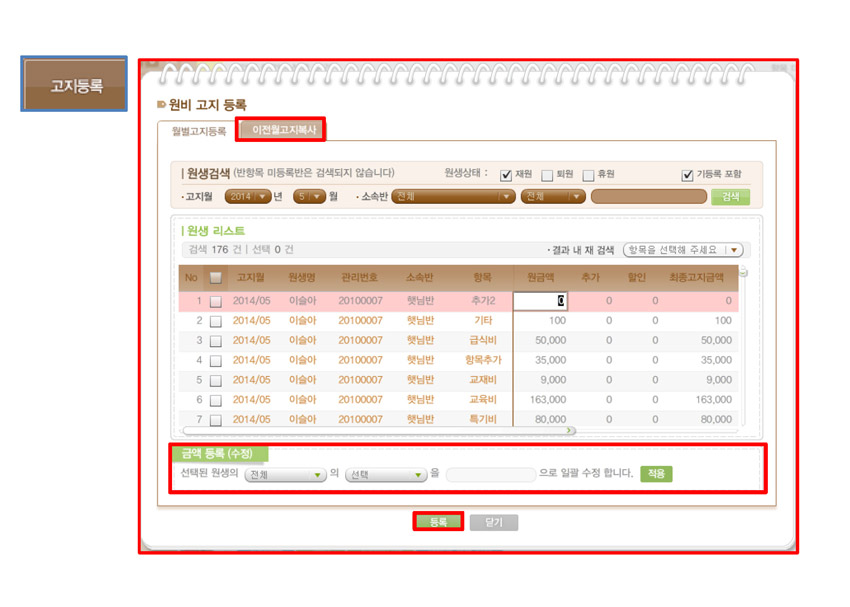Select the 월별고지등록 tab
This screenshot has width=850, height=607.
pos(197,132)
